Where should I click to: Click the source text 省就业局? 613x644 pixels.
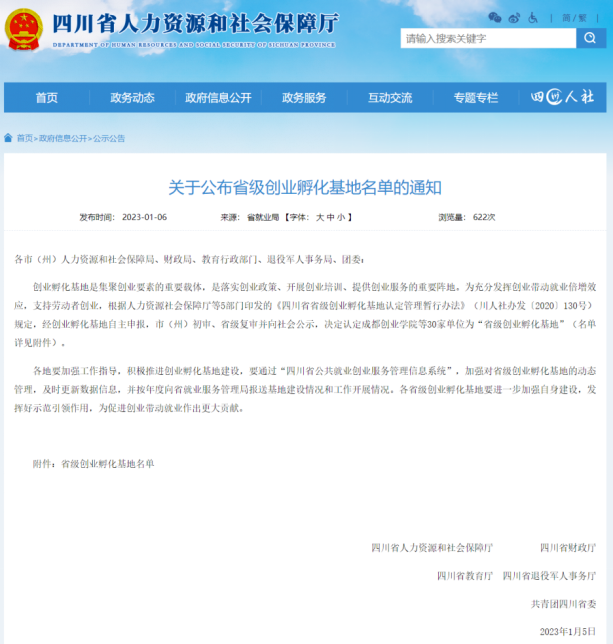[263, 217]
